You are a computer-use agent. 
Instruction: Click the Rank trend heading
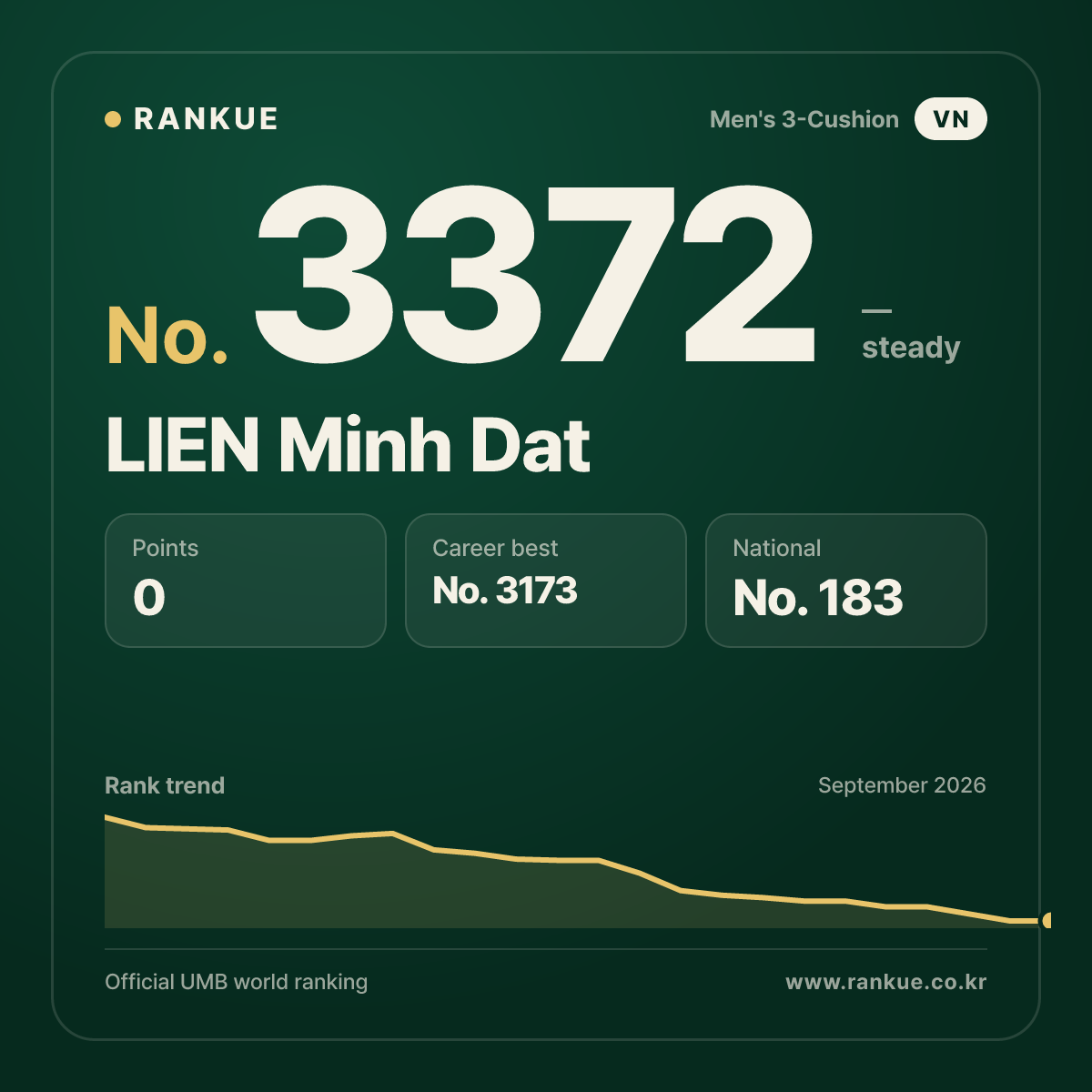click(x=165, y=785)
